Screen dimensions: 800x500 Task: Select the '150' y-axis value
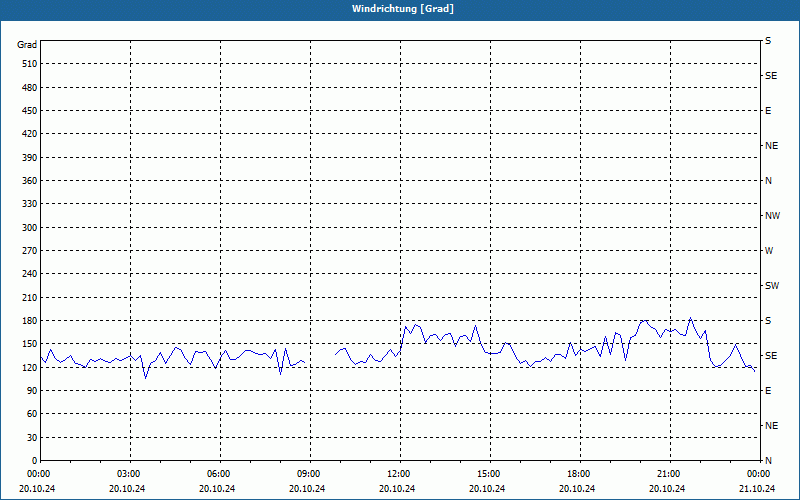point(30,344)
